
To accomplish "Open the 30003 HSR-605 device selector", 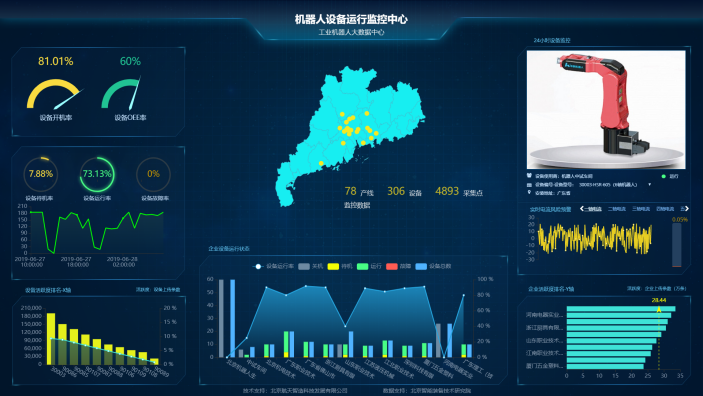I will 608,184.
